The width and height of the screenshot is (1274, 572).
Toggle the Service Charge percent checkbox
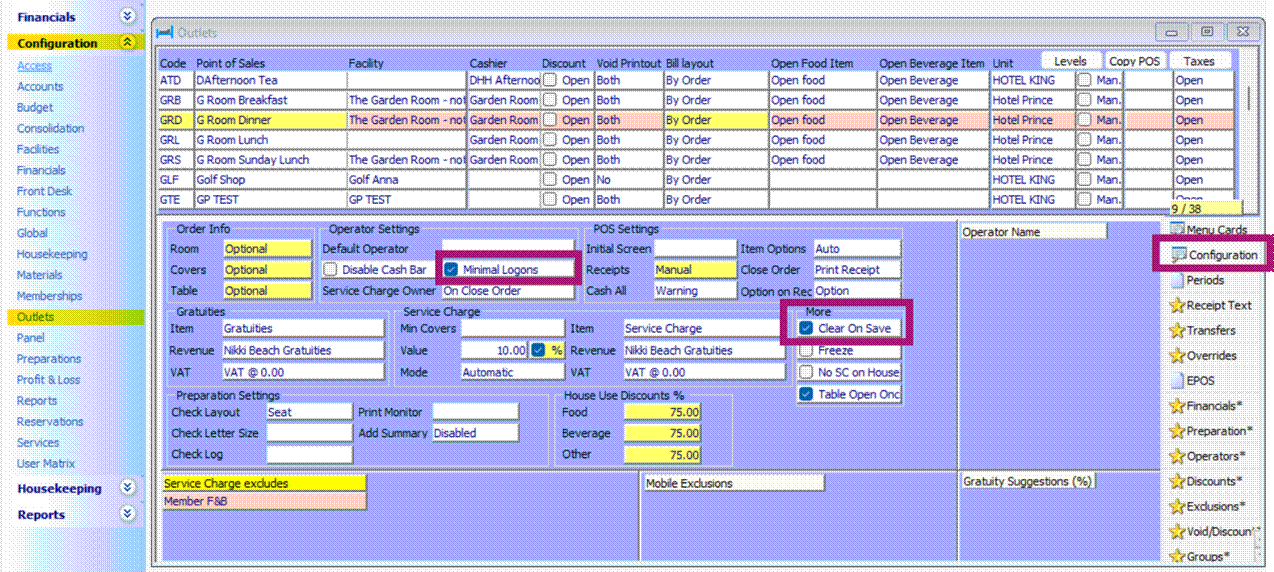tap(538, 350)
